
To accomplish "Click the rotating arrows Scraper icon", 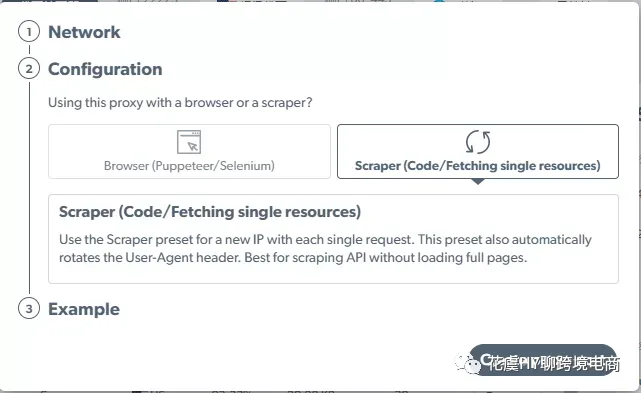I will pyautogui.click(x=477, y=142).
